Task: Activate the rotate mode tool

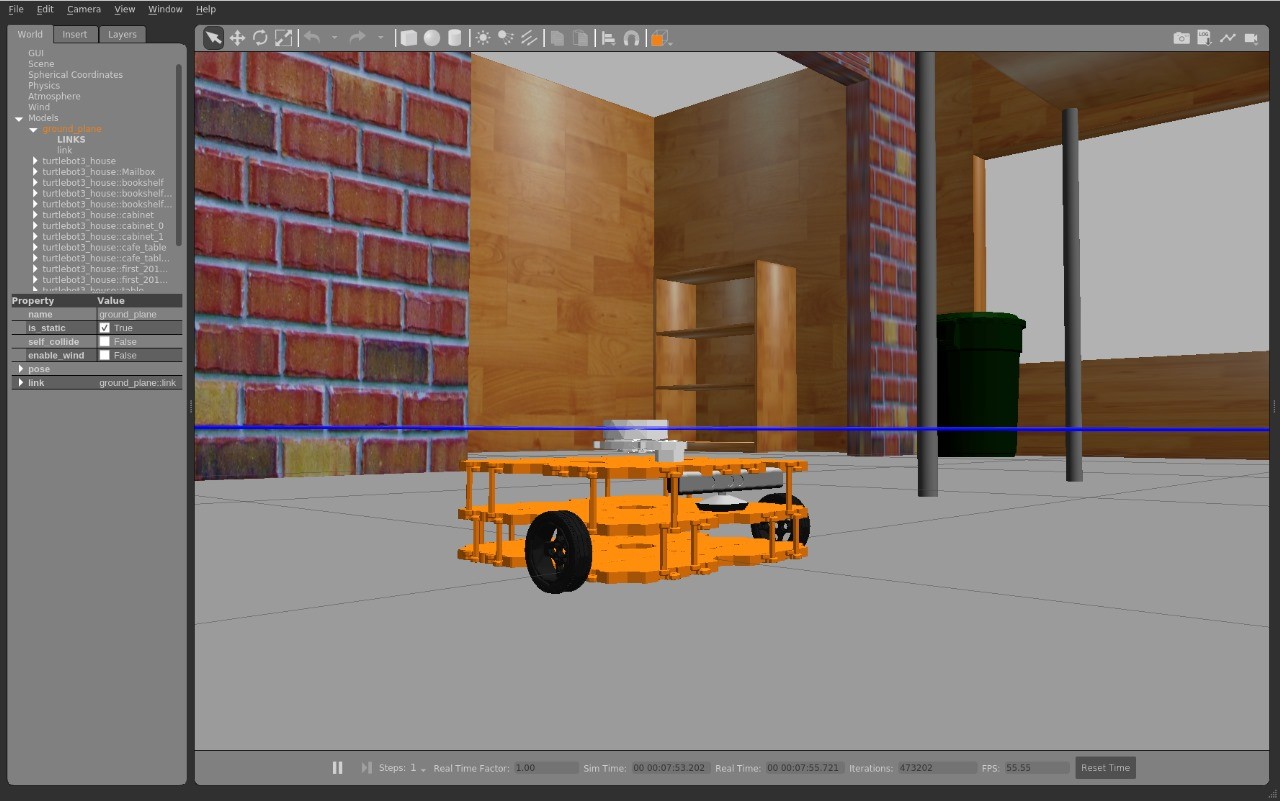Action: point(260,38)
